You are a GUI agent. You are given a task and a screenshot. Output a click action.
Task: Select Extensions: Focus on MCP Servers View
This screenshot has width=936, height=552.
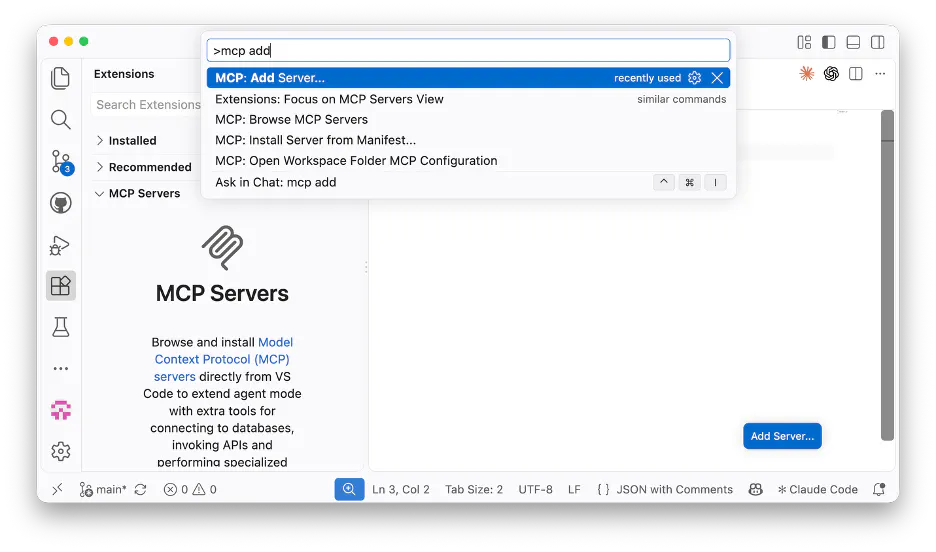point(468,99)
